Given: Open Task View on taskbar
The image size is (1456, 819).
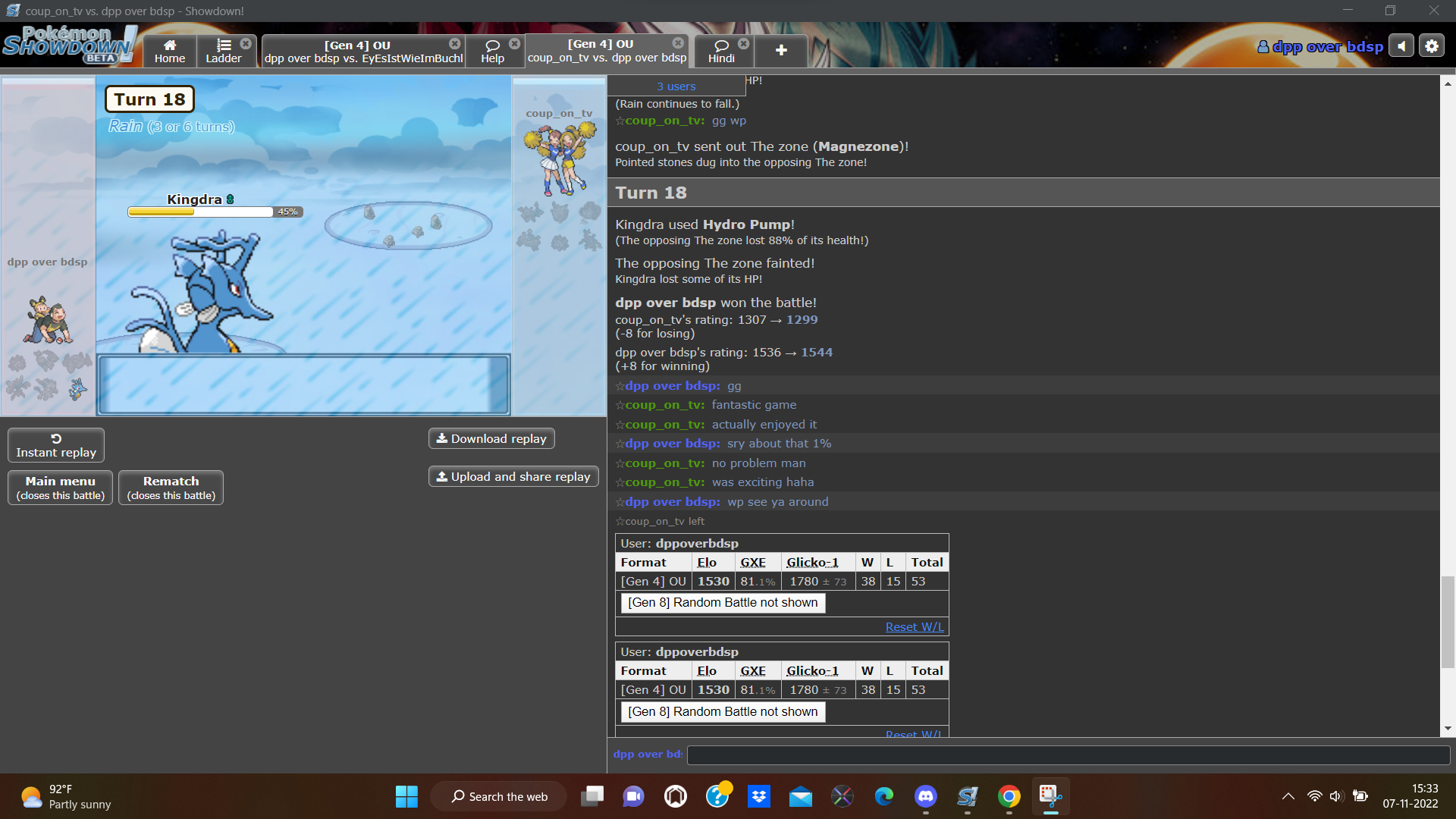Looking at the screenshot, I should (x=592, y=796).
